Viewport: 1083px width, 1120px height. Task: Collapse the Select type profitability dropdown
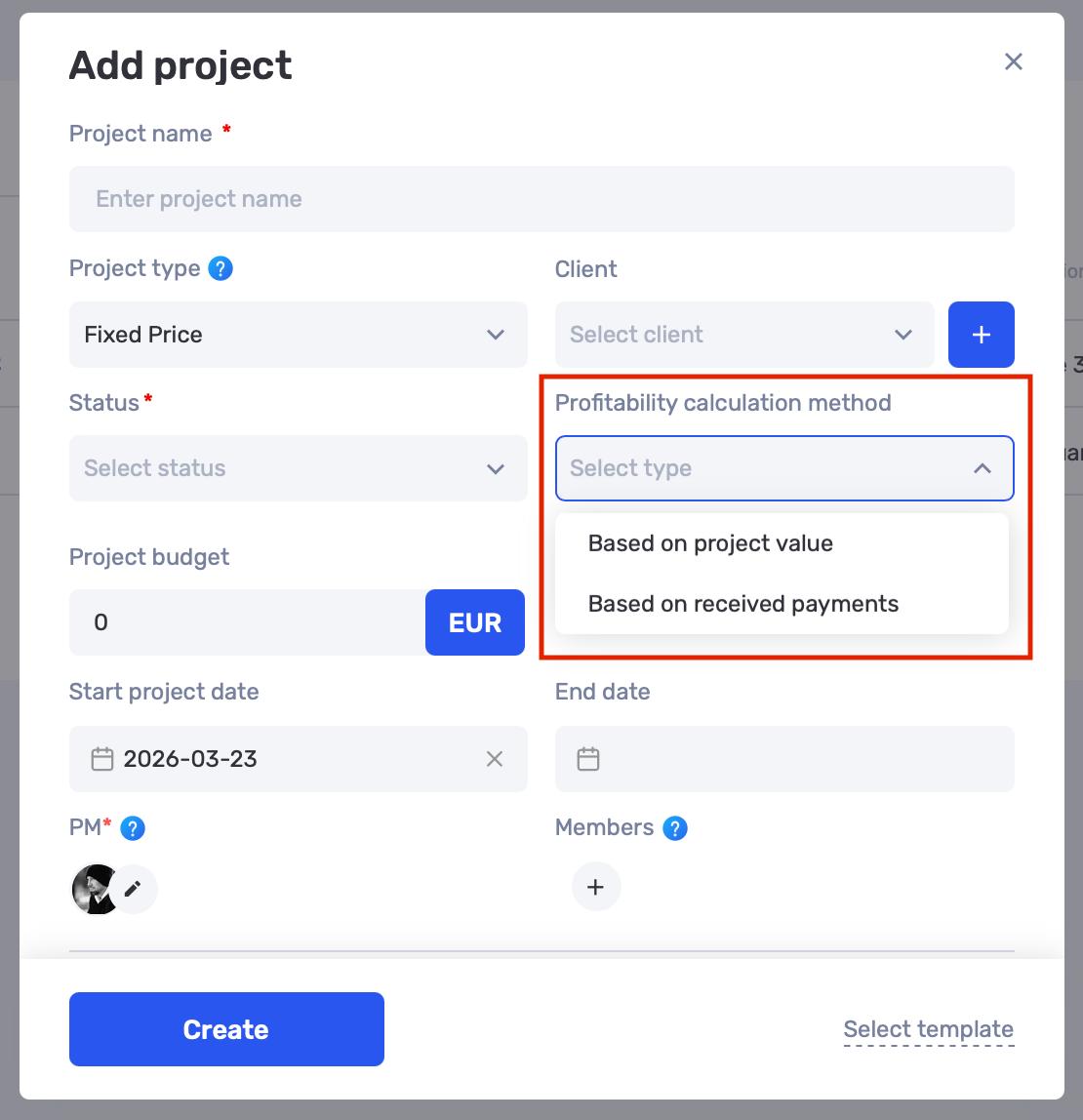784,468
